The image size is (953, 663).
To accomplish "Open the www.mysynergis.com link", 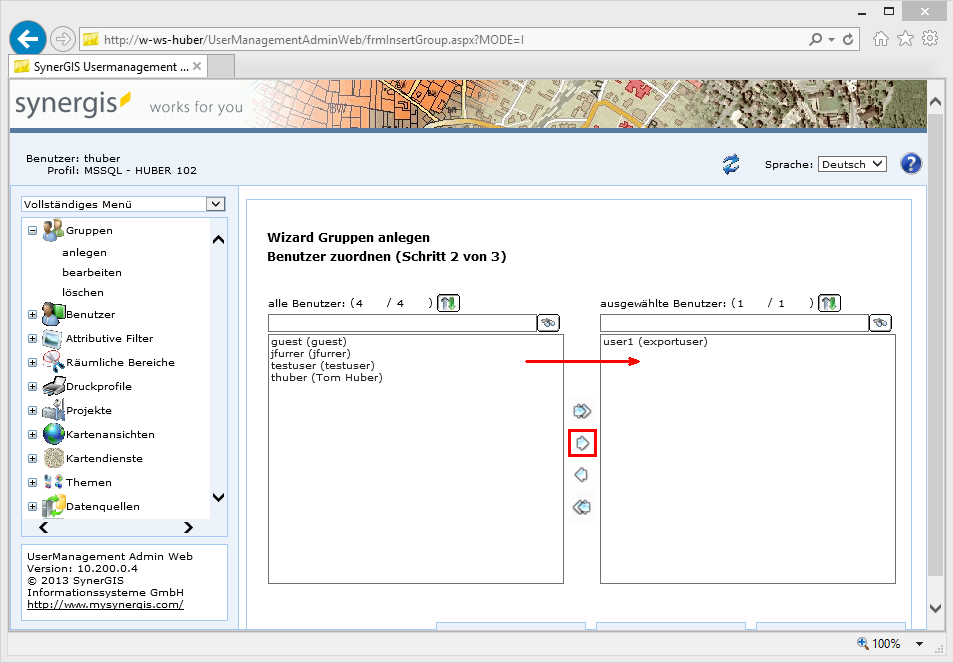I will [x=105, y=605].
